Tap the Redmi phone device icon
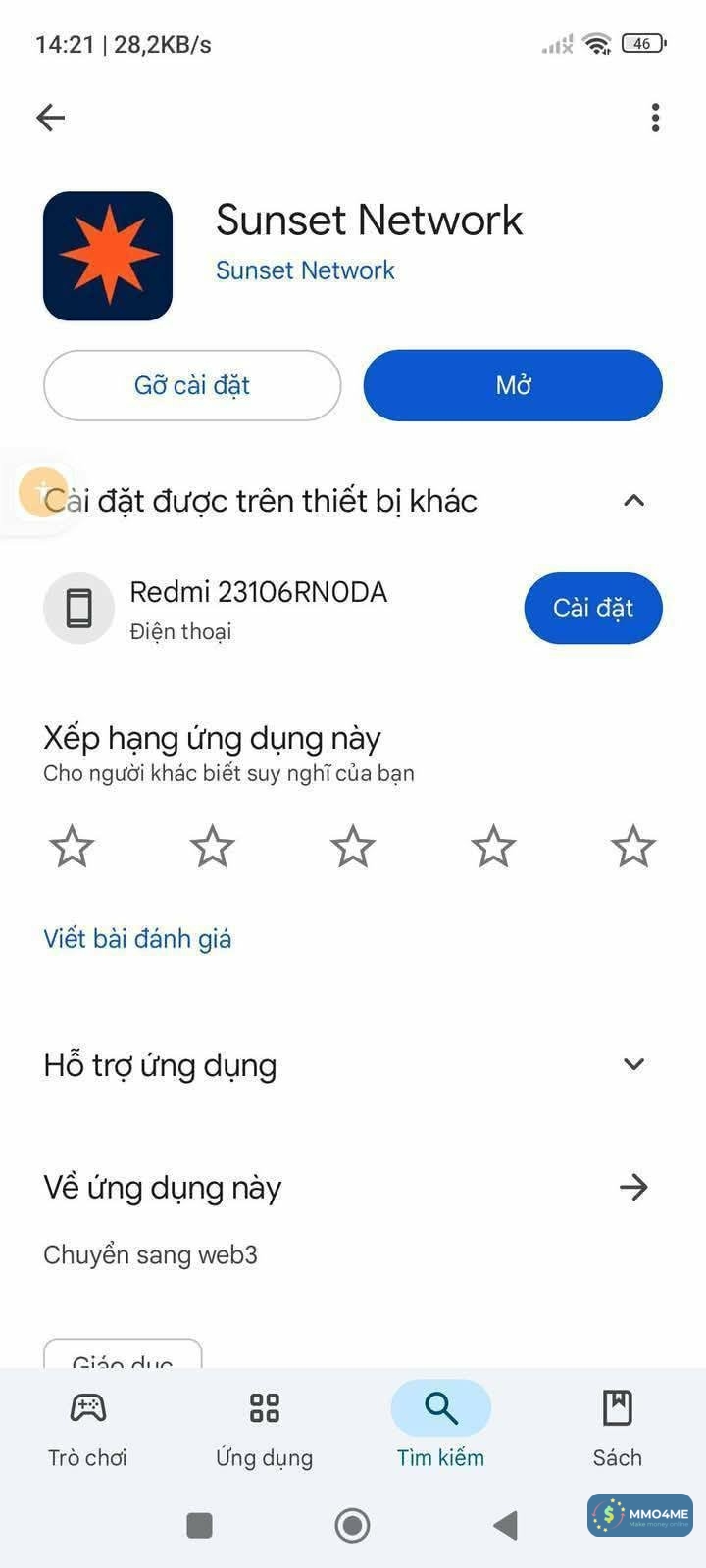The height and width of the screenshot is (1568, 706). (79, 609)
